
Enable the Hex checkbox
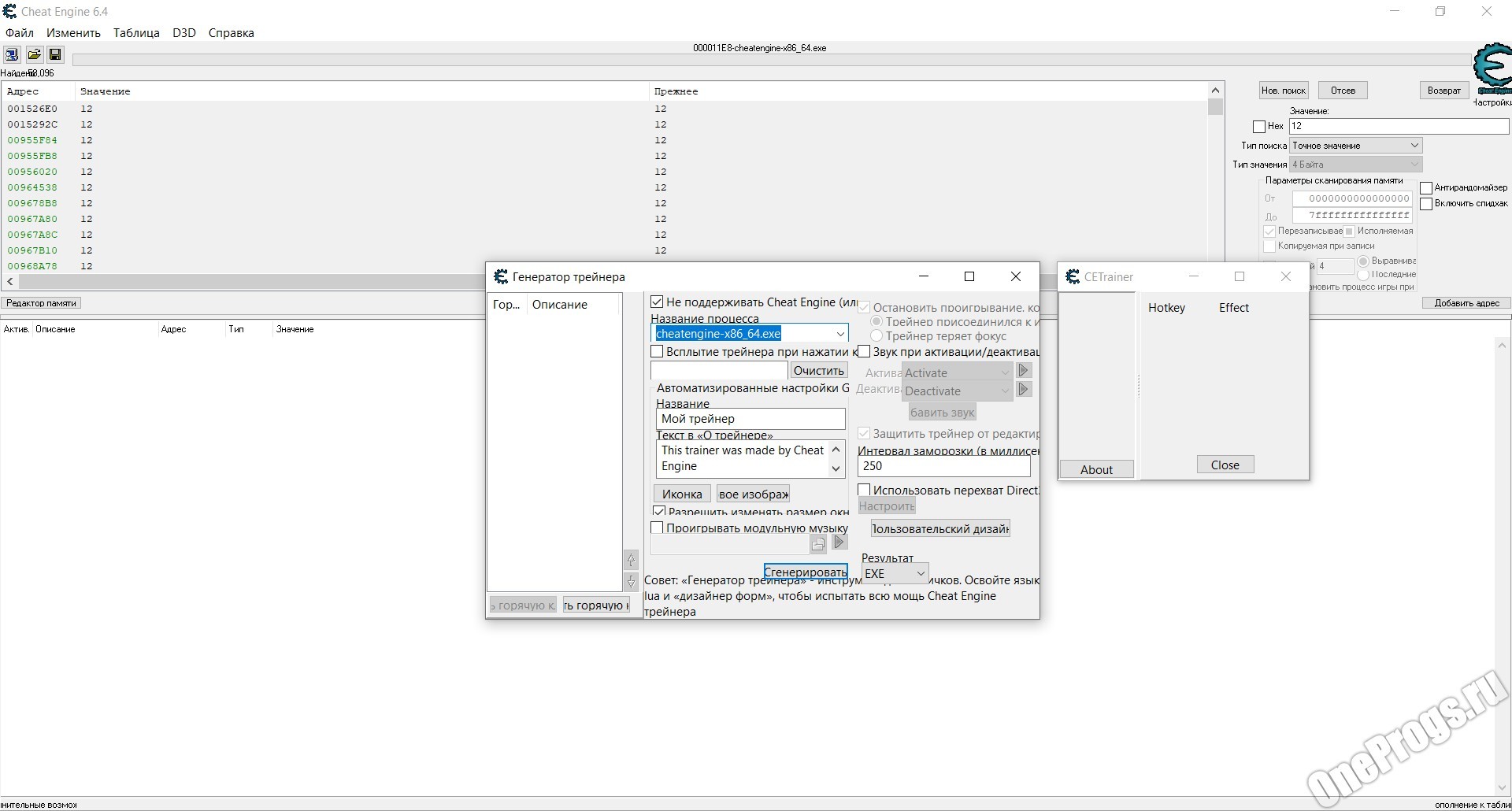(1258, 126)
